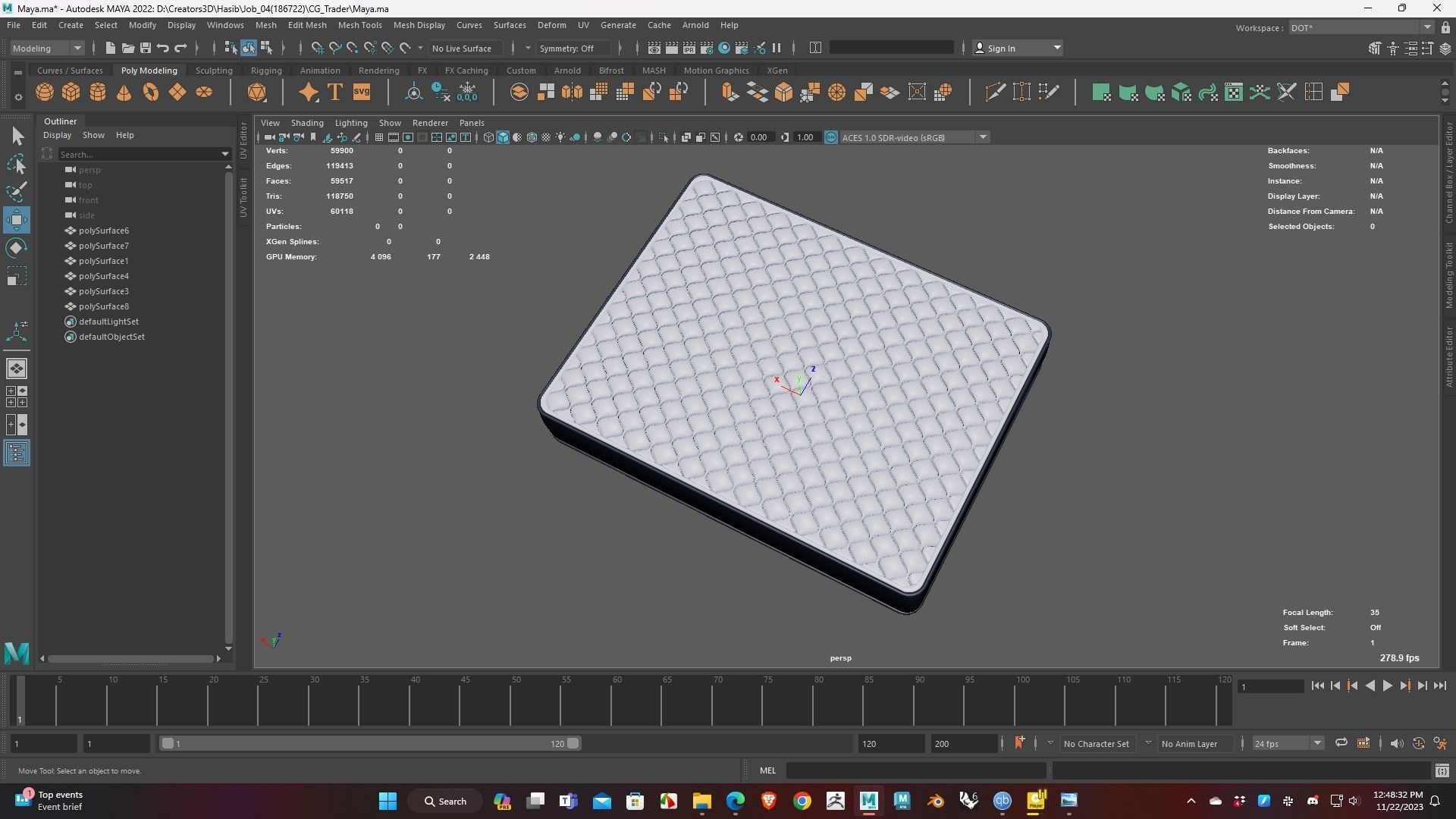Click the Open Scene folder icon

128,48
